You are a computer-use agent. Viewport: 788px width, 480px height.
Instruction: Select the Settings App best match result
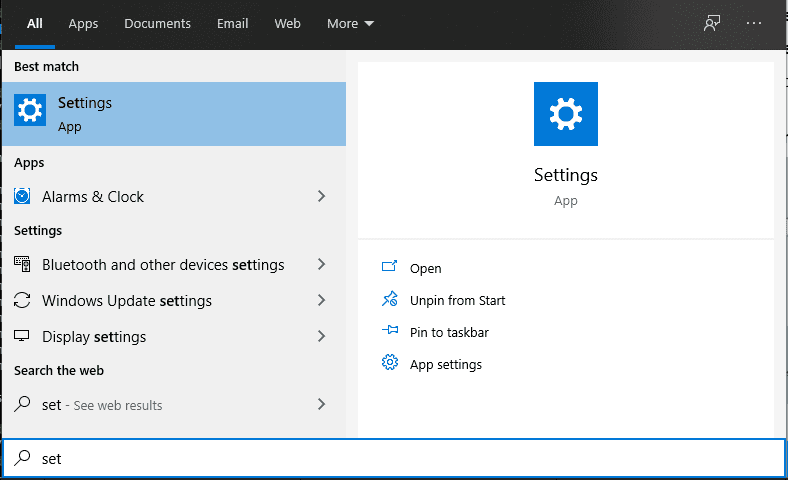(x=174, y=114)
